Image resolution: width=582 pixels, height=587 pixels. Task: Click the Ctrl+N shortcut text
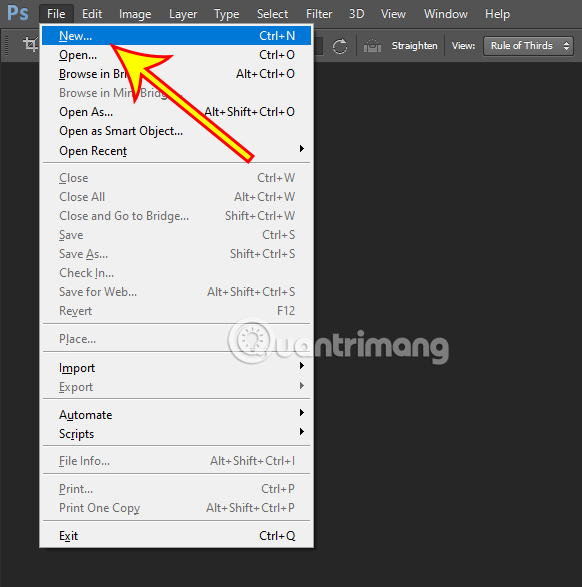click(x=277, y=36)
